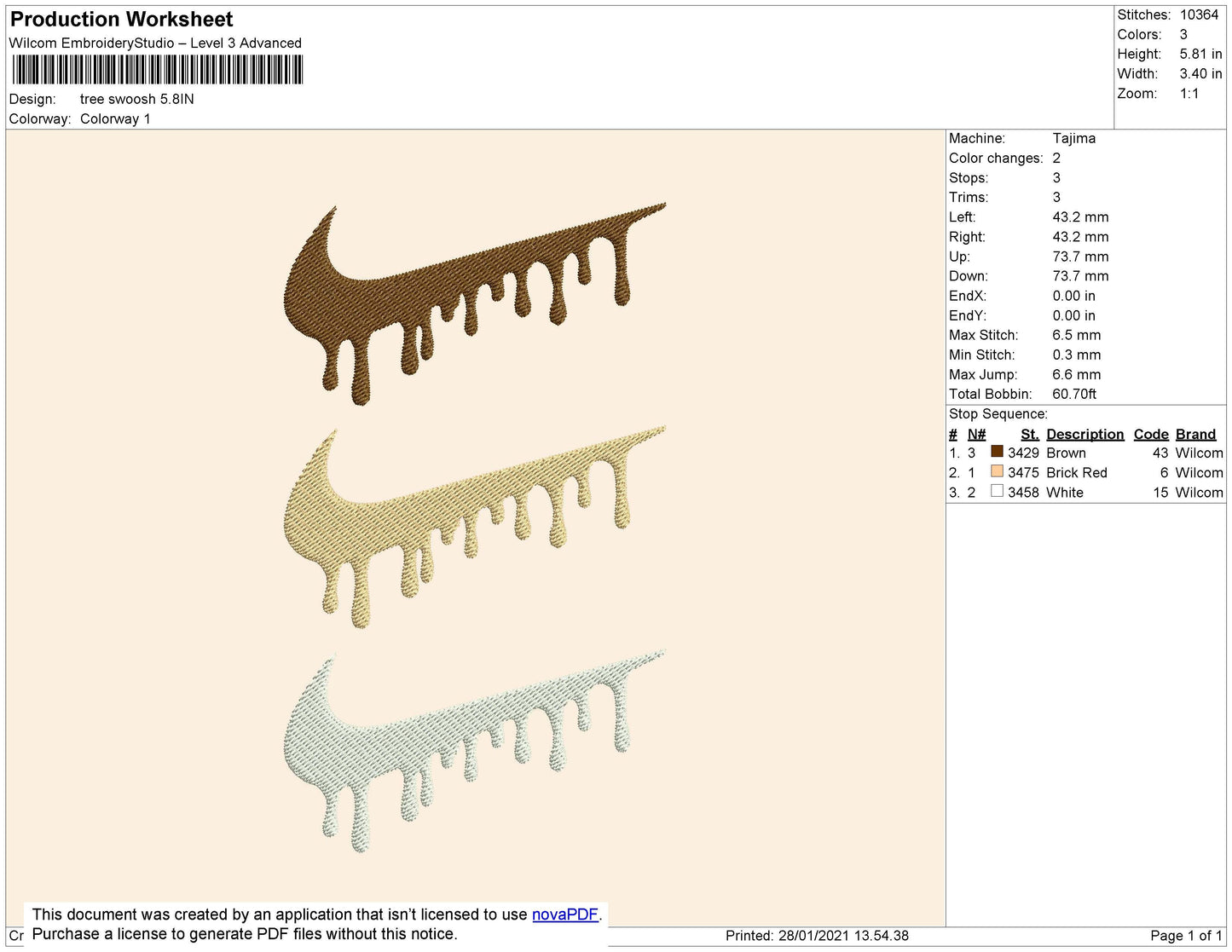Click the "Page 1 of 1" footer

(x=1186, y=936)
